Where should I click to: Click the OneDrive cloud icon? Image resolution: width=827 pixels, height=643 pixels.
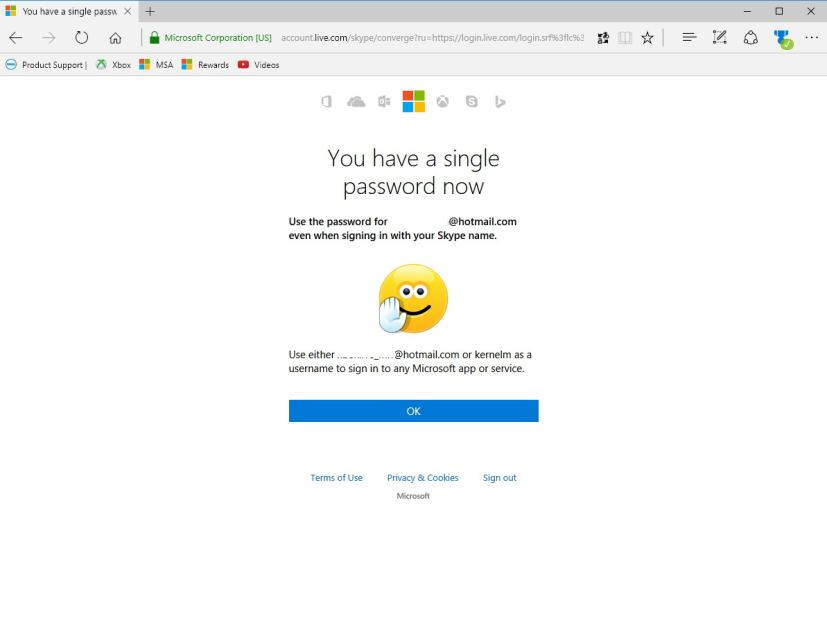point(356,102)
